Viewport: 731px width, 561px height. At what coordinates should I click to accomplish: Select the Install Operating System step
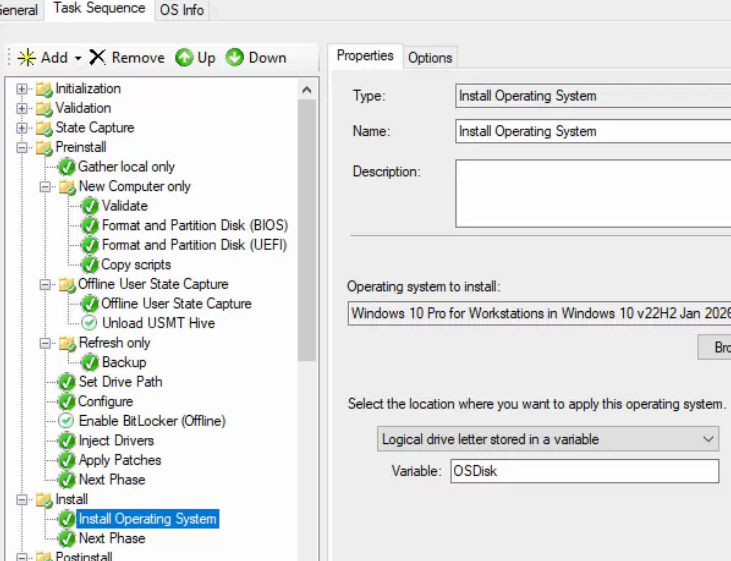click(147, 519)
